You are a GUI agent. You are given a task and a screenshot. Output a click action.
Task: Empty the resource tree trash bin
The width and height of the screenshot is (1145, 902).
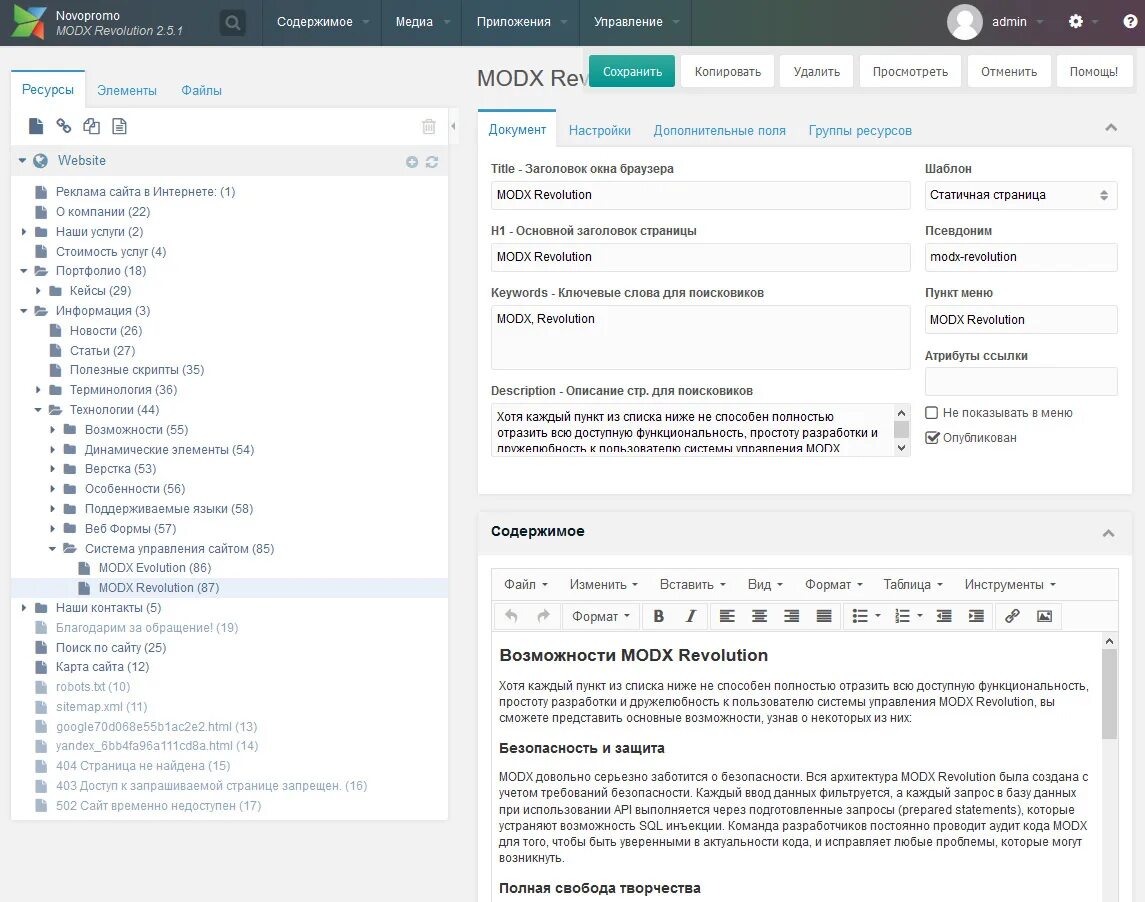pos(429,126)
